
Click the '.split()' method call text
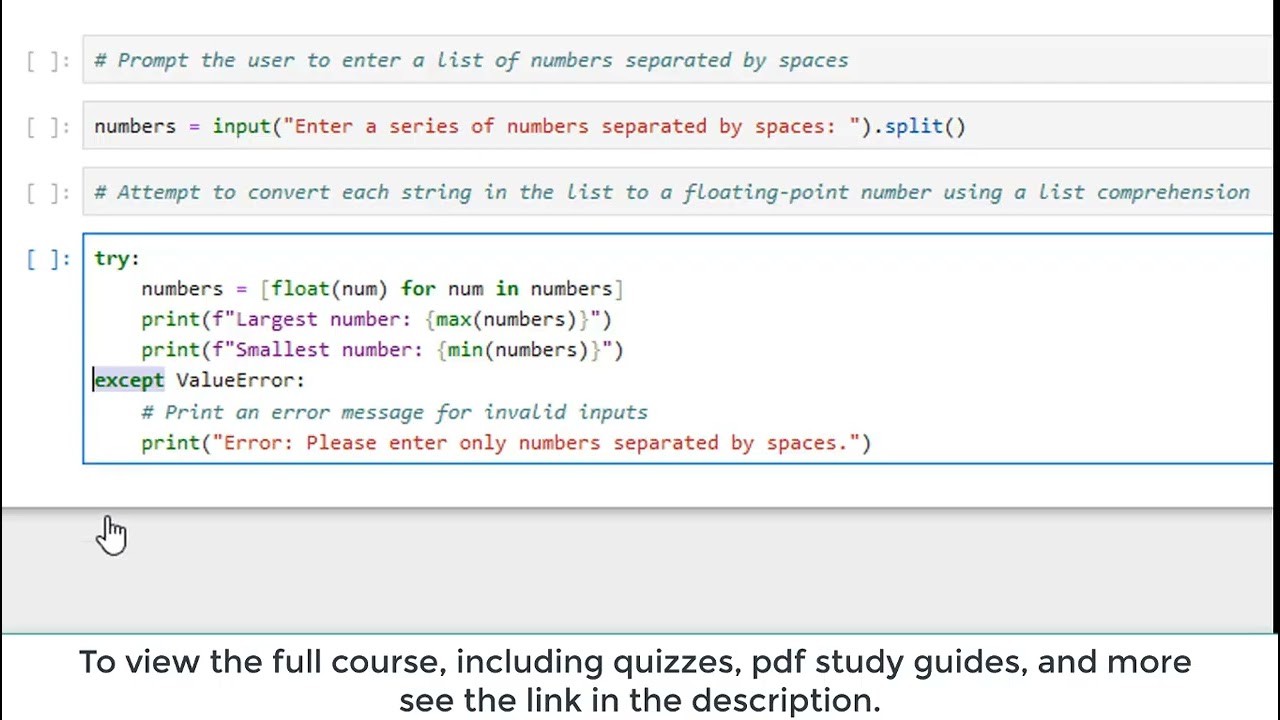point(920,126)
